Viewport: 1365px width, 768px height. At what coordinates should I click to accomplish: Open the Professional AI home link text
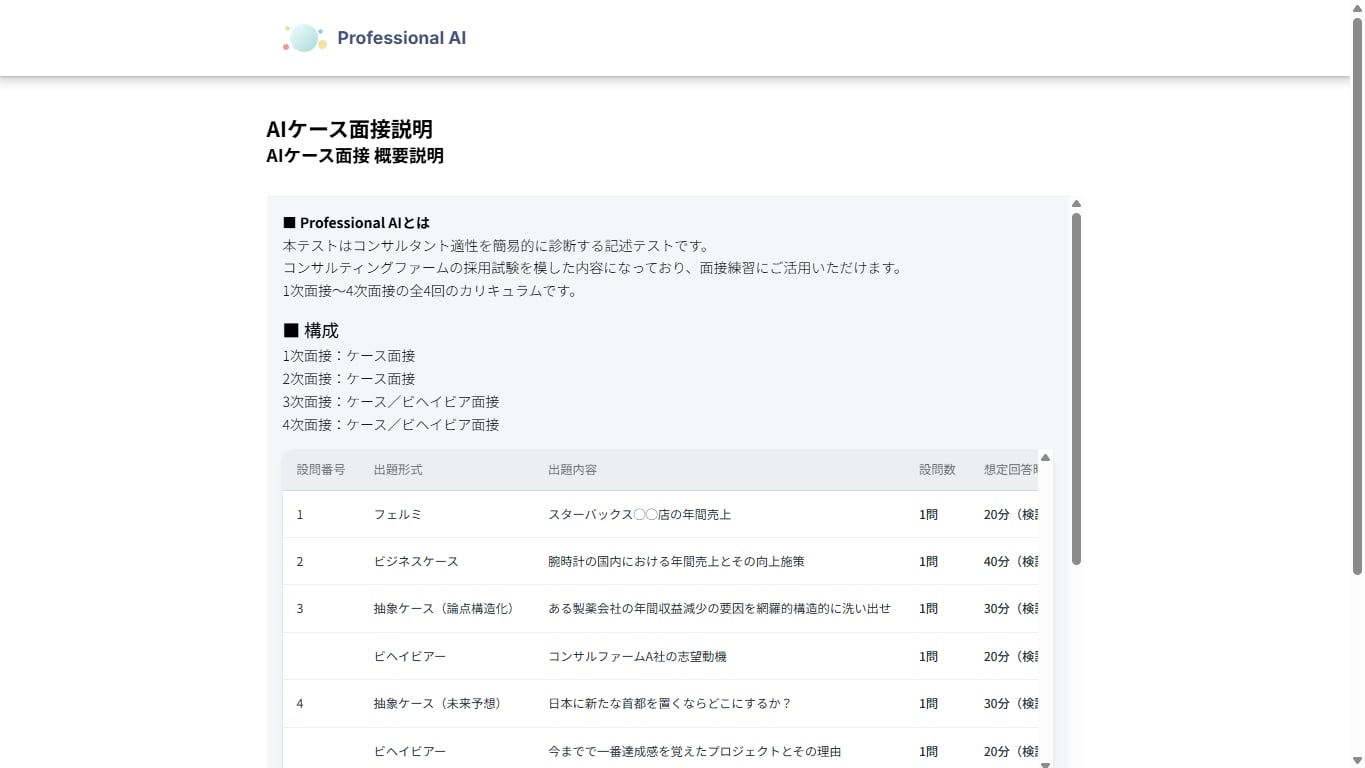coord(401,38)
